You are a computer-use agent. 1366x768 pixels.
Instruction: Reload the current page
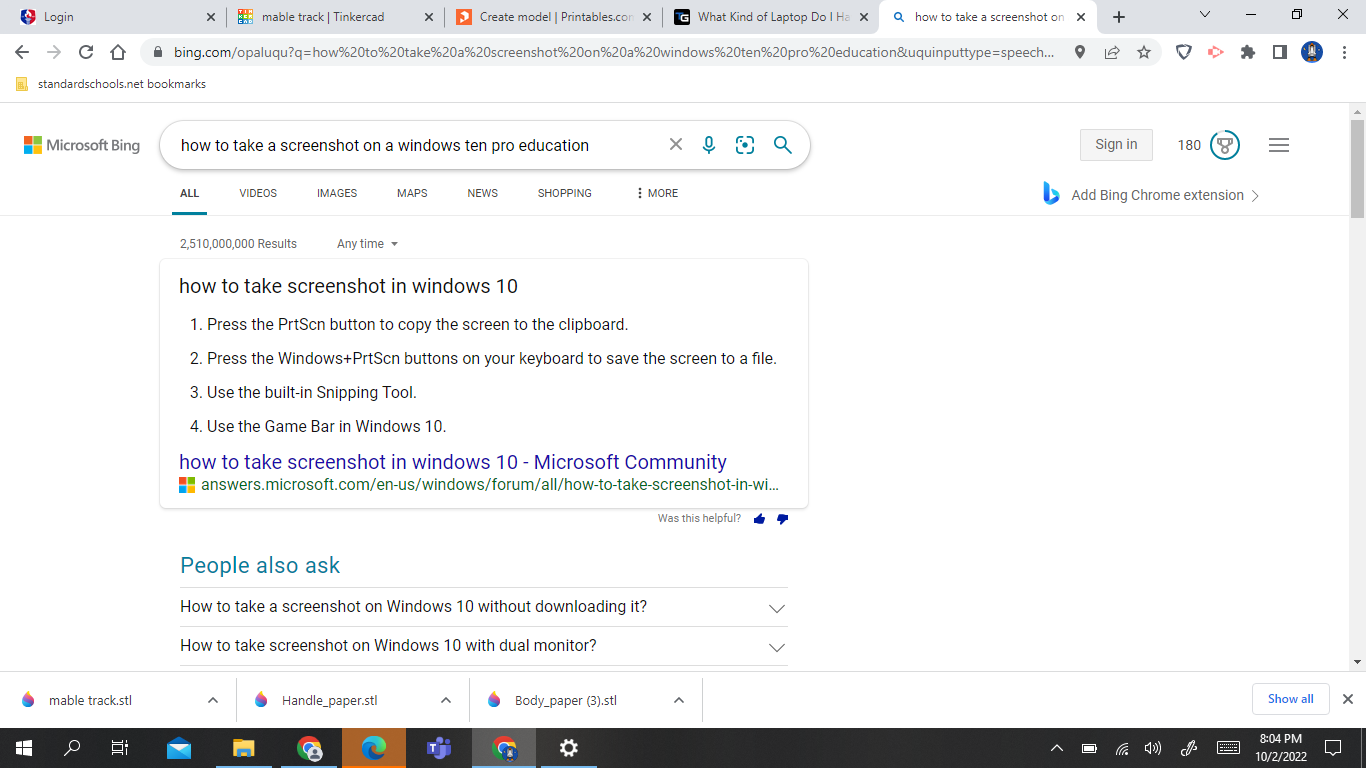86,52
